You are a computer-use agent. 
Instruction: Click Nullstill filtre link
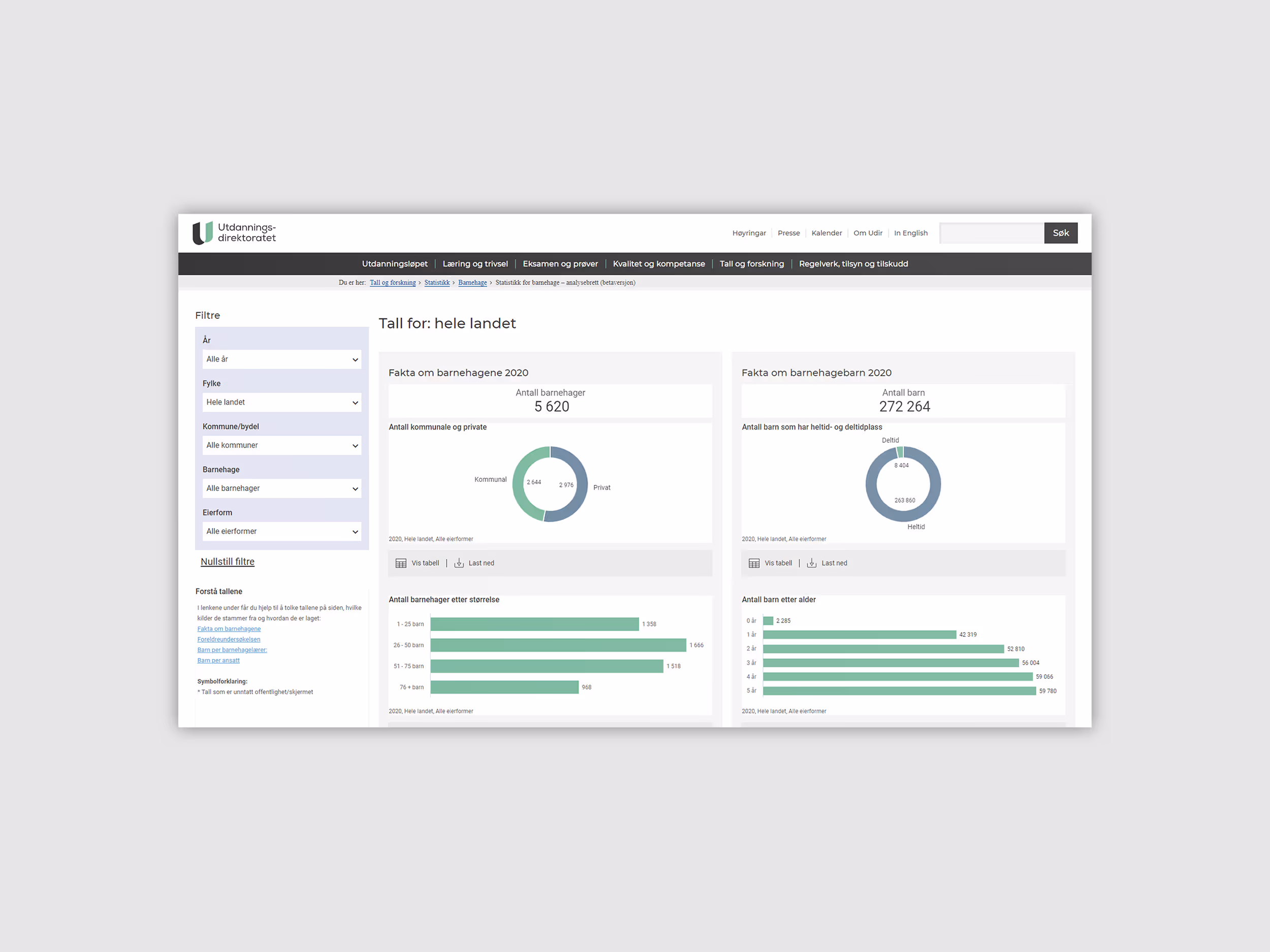click(228, 562)
